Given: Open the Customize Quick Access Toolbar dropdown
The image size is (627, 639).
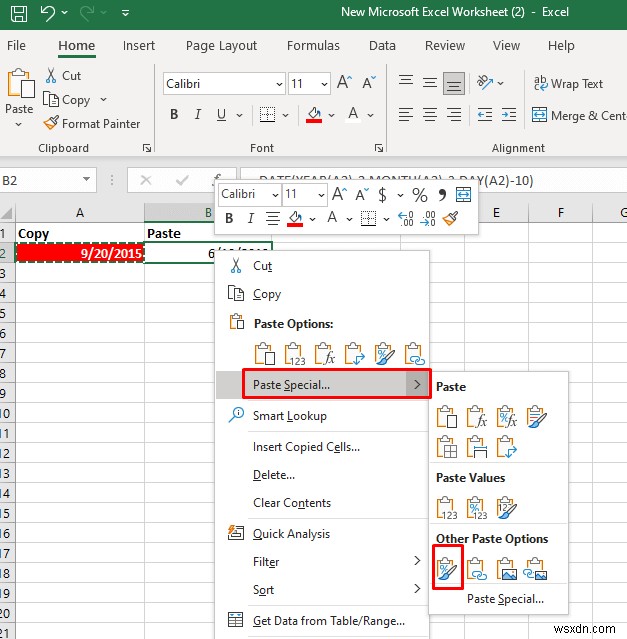Looking at the screenshot, I should click(x=125, y=13).
